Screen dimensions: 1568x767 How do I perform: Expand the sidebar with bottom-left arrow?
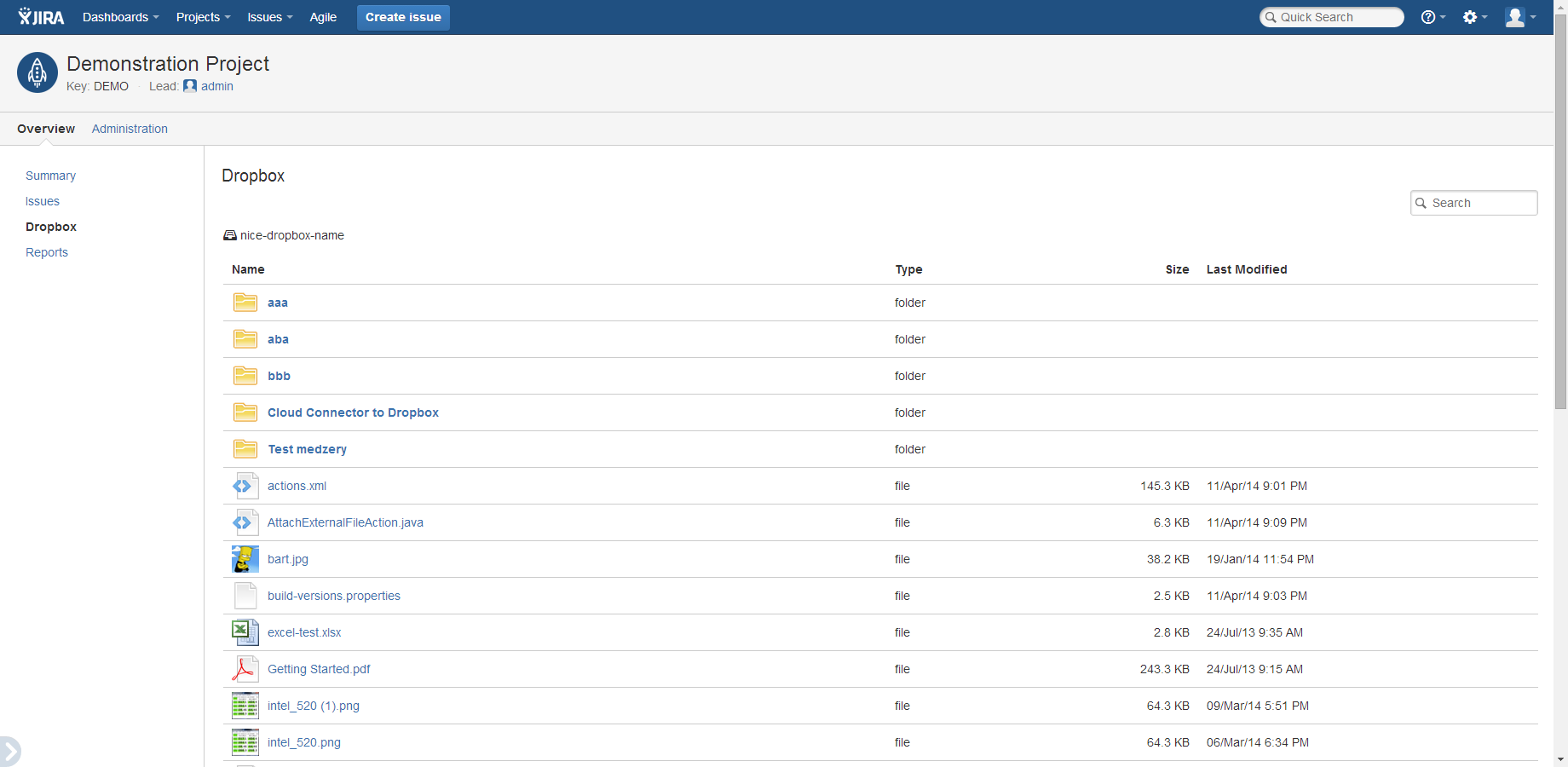pyautogui.click(x=9, y=752)
